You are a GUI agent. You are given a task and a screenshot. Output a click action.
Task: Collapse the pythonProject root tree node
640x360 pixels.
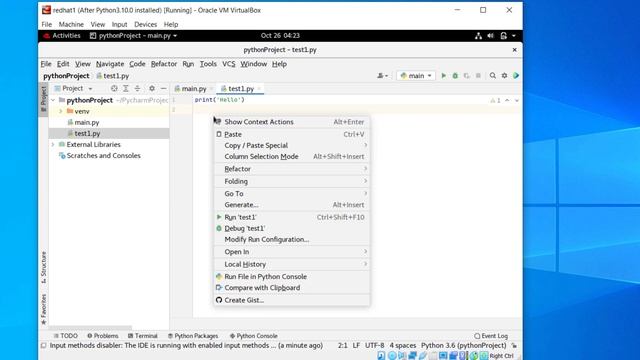coord(53,100)
